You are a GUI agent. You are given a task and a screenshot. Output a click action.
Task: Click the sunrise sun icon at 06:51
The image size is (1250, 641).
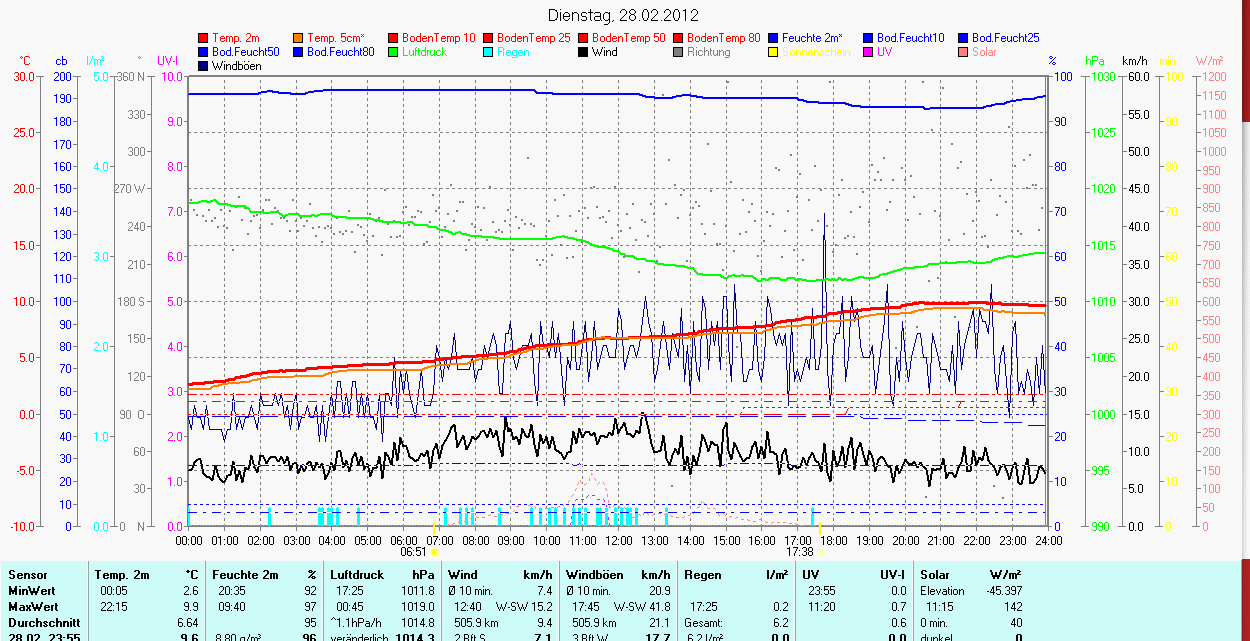pyautogui.click(x=435, y=551)
